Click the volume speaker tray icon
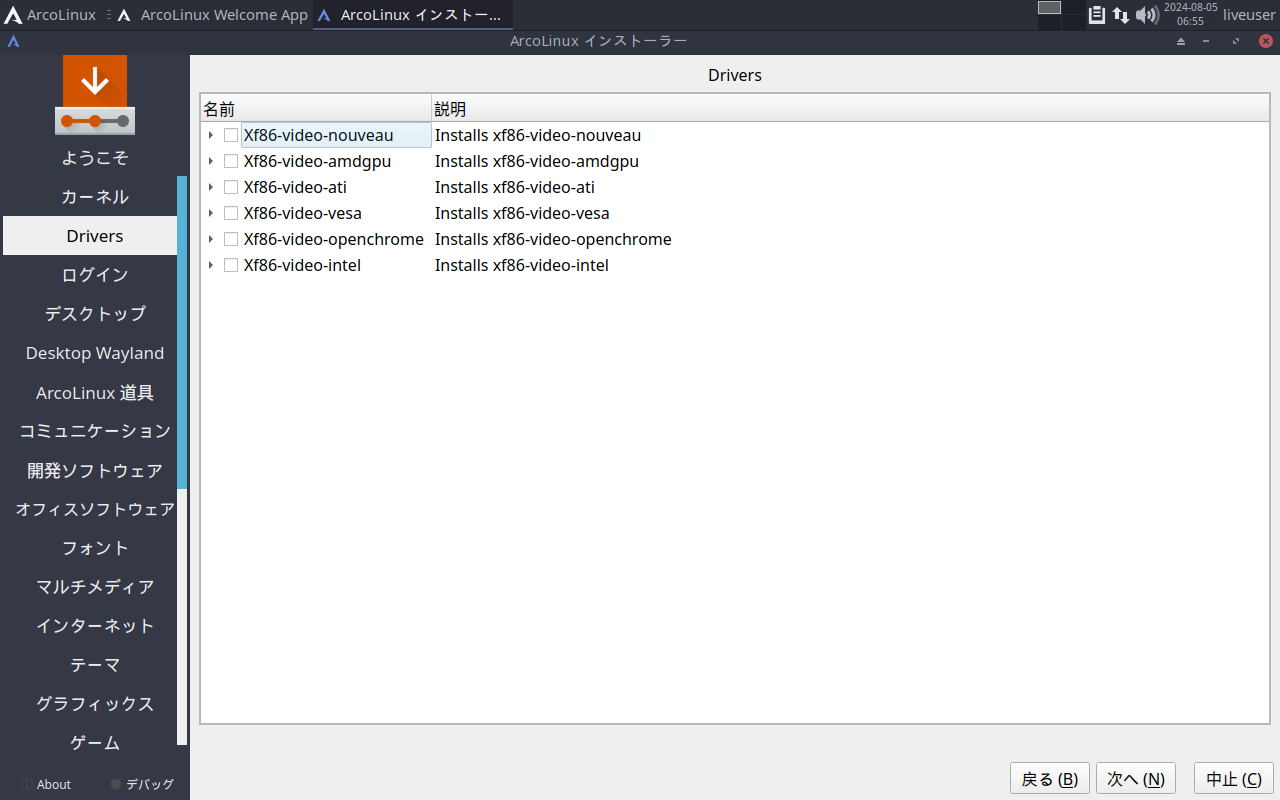 1147,15
